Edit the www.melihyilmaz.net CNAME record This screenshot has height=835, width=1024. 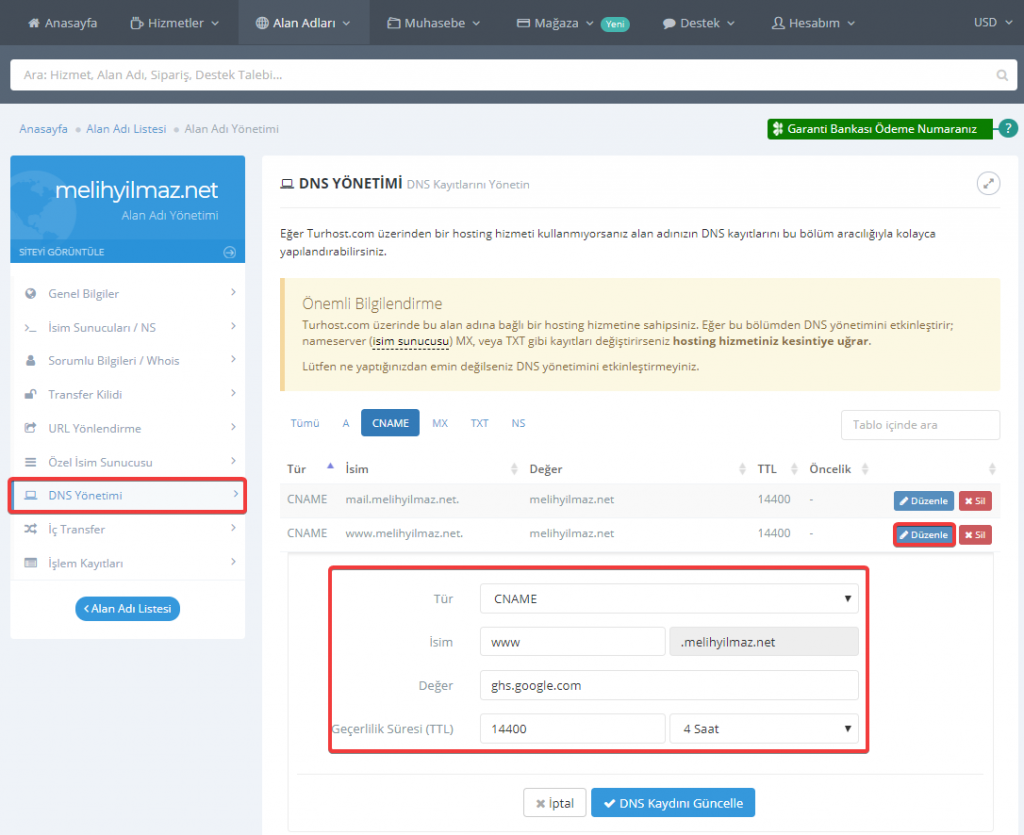[x=923, y=535]
